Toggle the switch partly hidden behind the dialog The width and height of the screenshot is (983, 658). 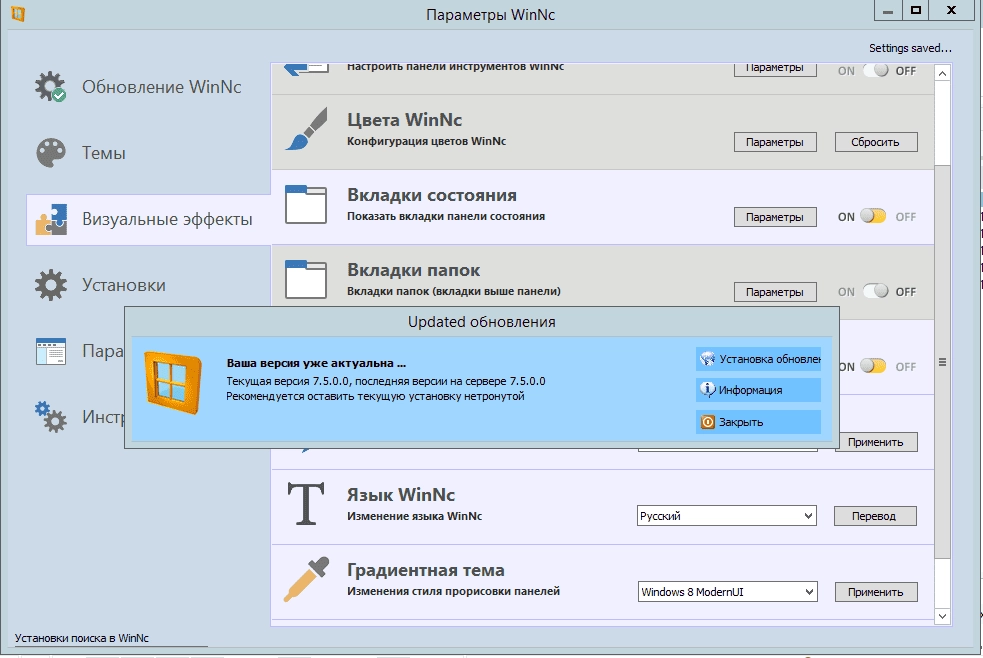click(x=873, y=366)
